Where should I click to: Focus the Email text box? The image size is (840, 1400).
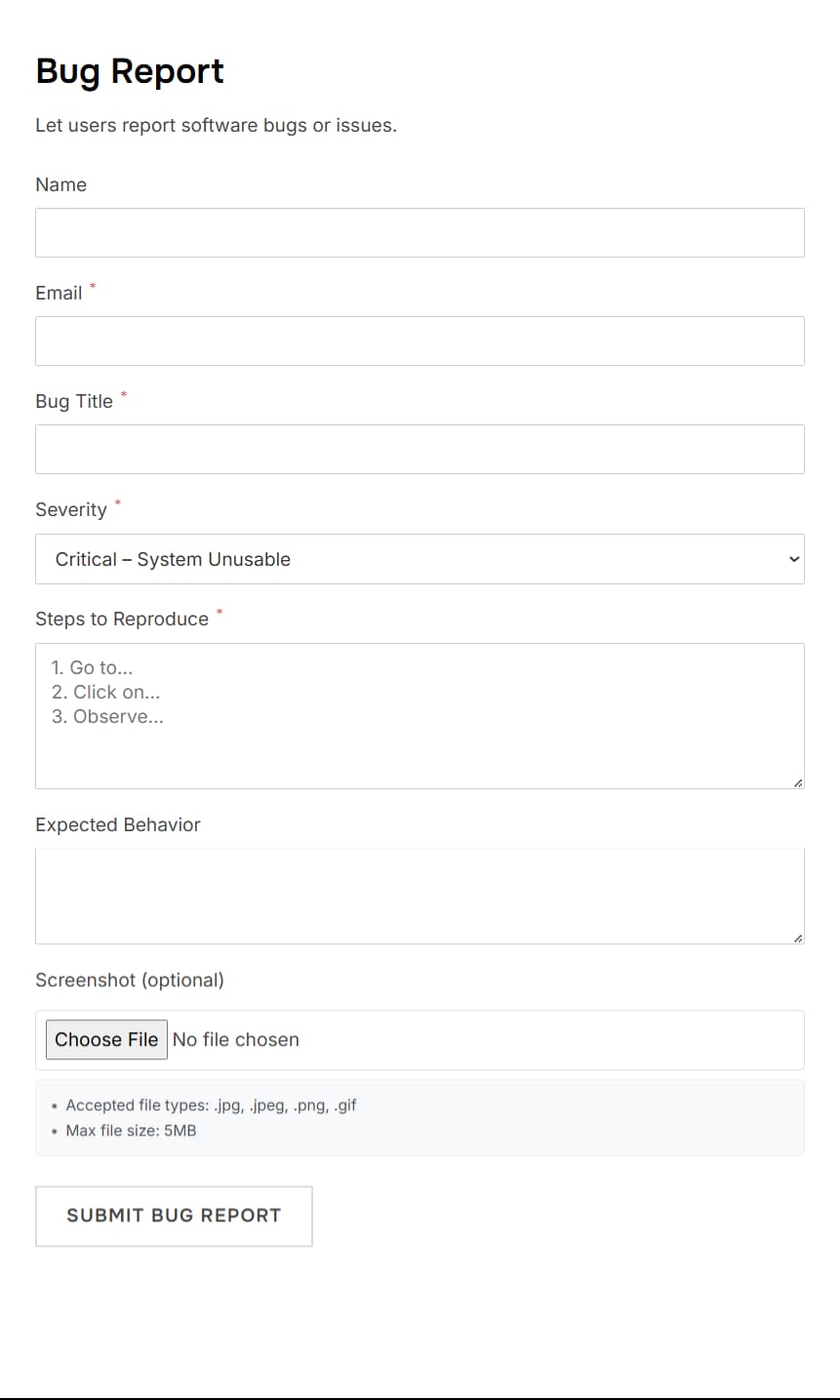[x=420, y=341]
